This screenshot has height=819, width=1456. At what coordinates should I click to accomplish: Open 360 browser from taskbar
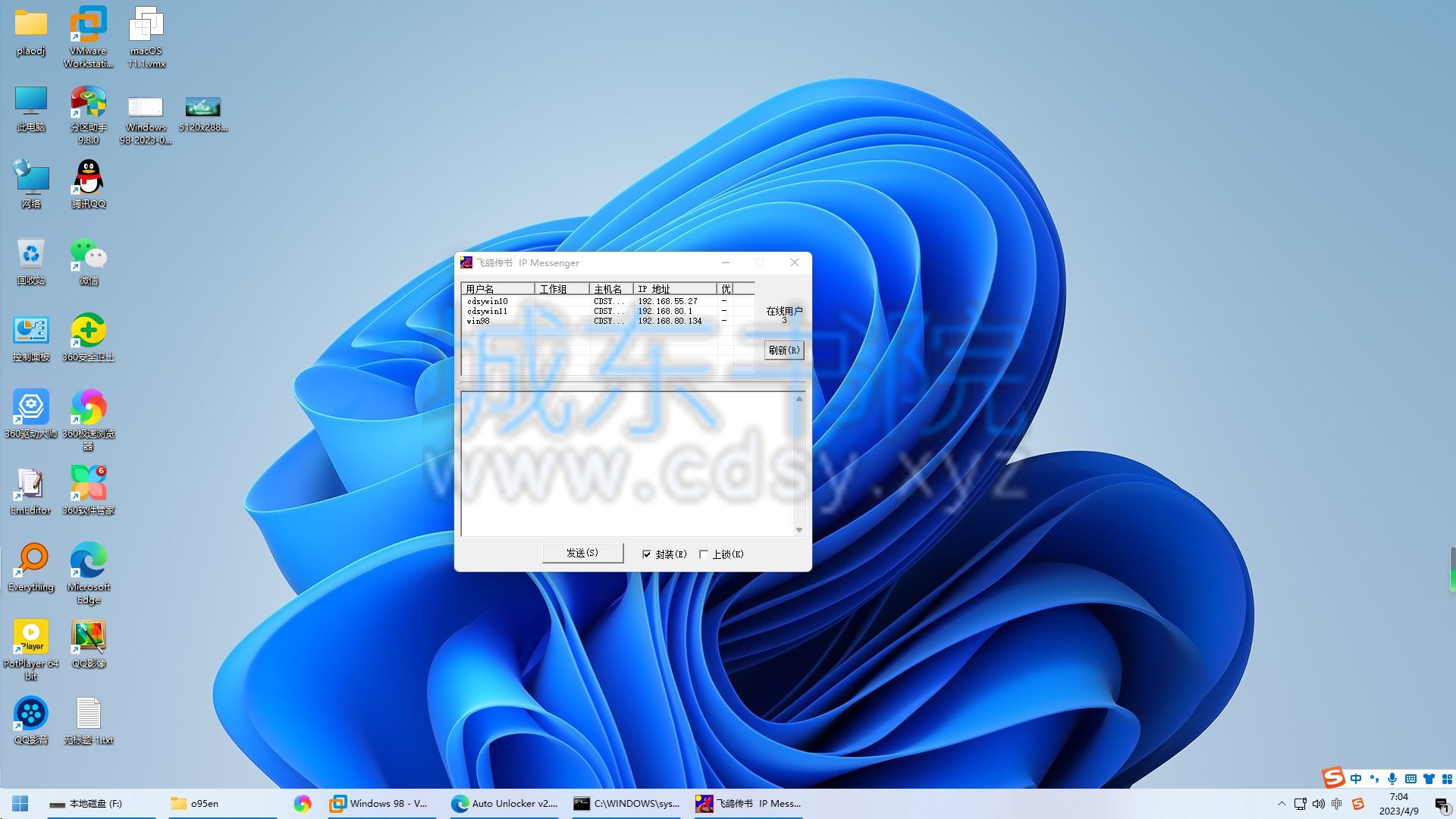[303, 803]
